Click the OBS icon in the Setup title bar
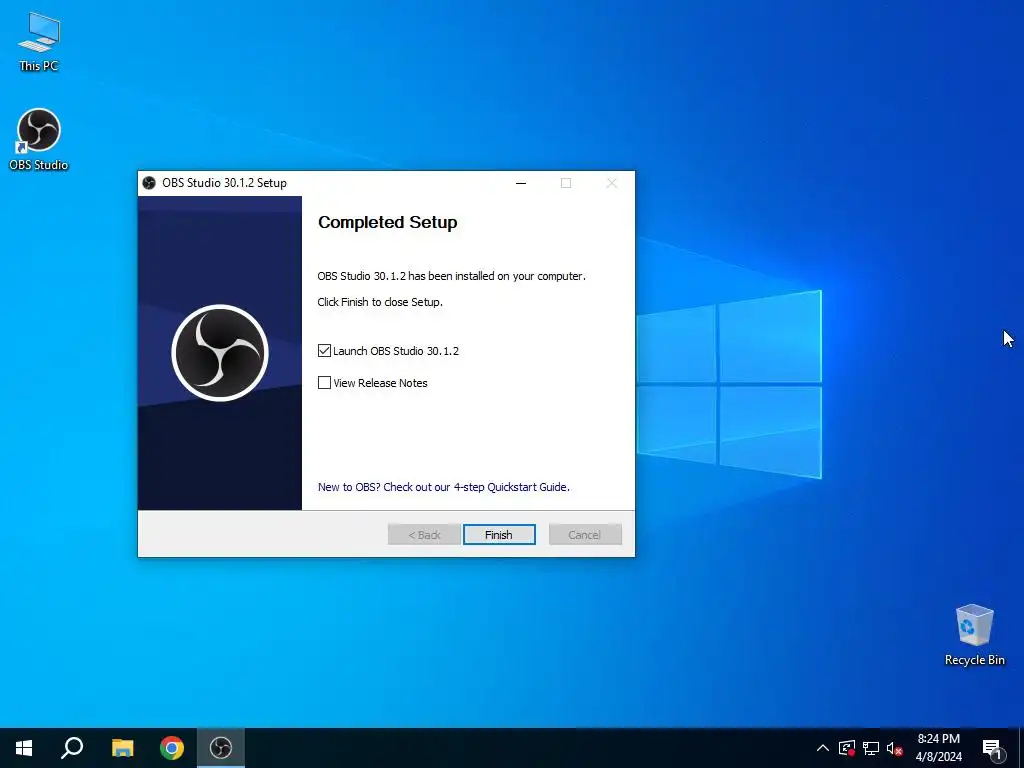 (149, 183)
